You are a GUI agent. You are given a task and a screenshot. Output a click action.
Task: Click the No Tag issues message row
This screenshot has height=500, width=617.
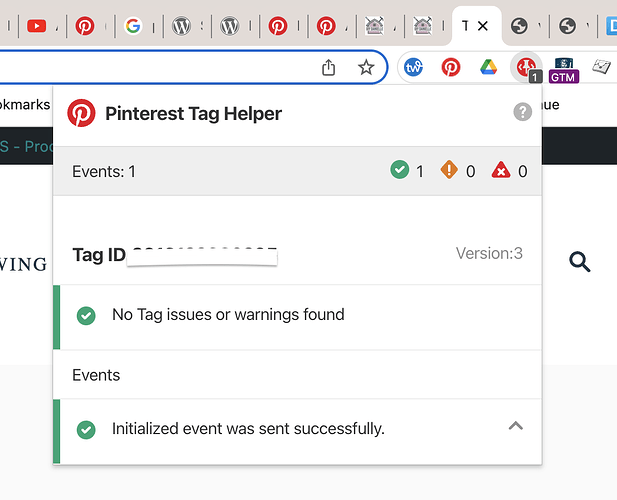pos(297,317)
